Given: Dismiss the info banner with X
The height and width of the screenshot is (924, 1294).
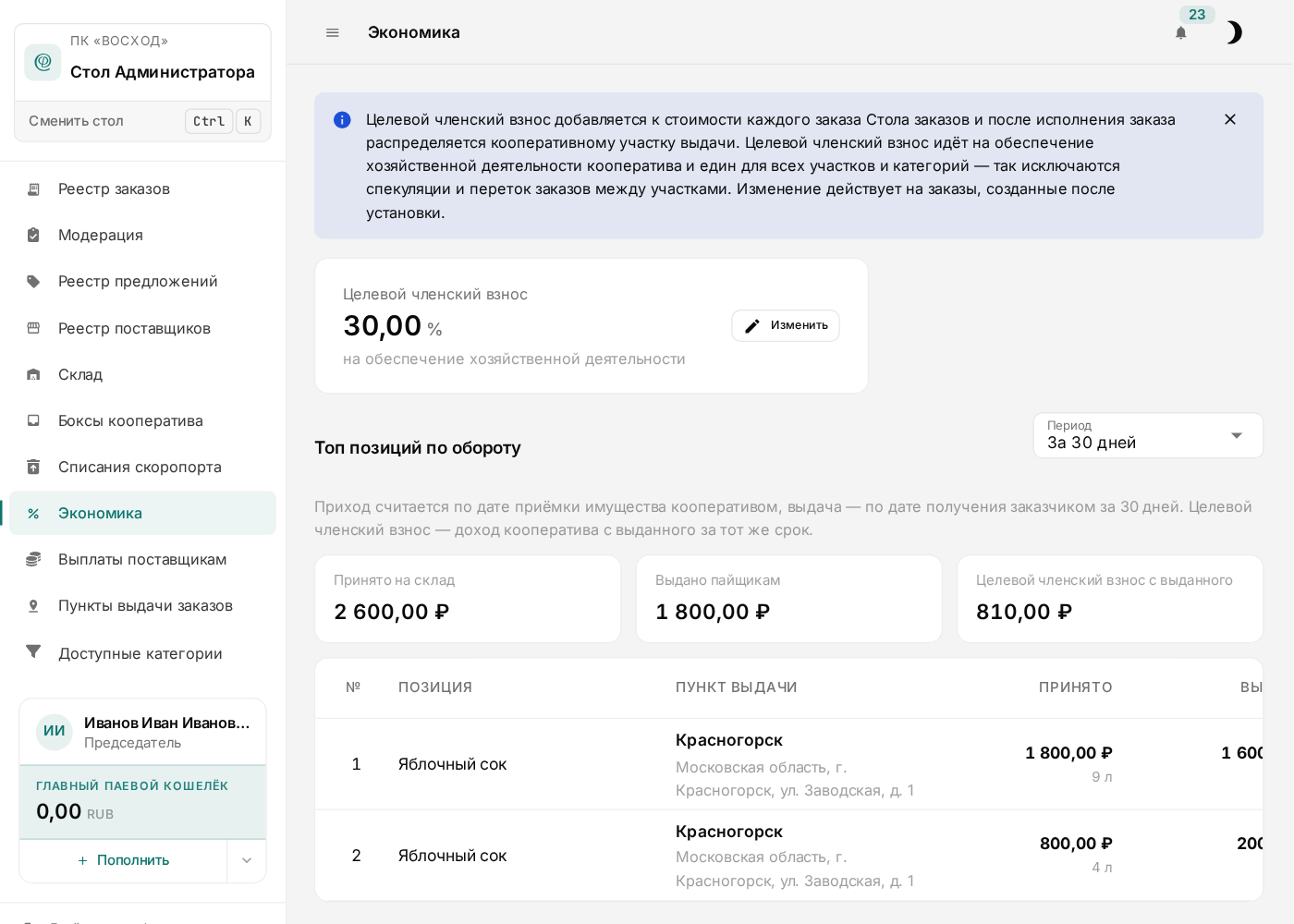Looking at the screenshot, I should [1230, 119].
